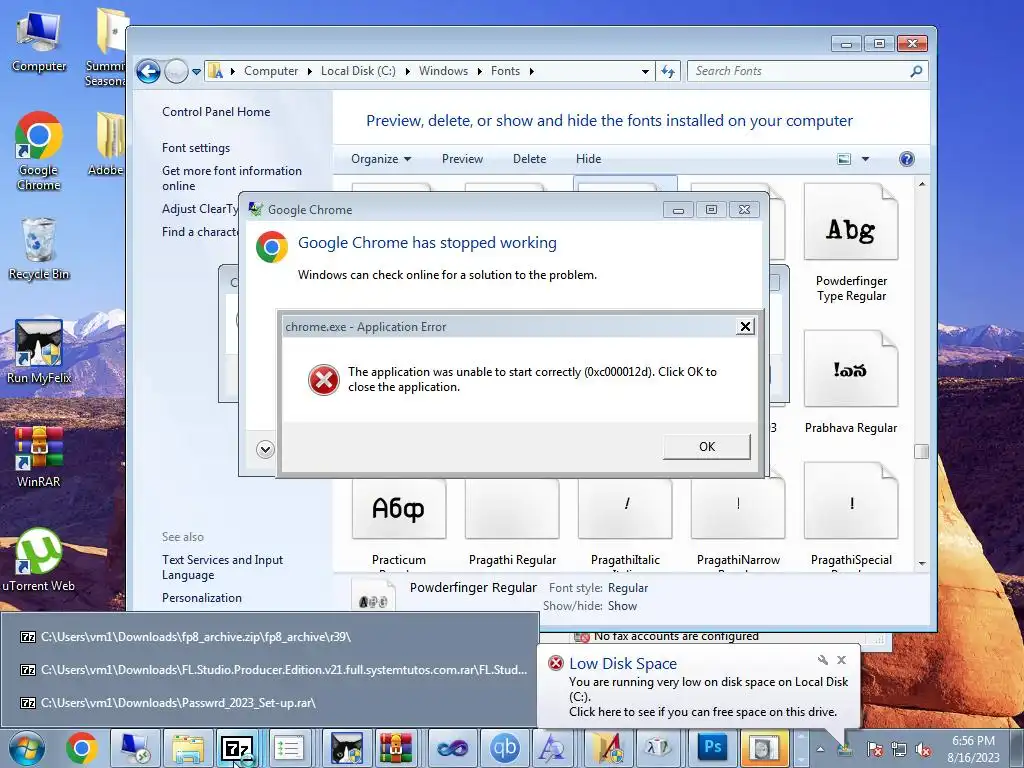The height and width of the screenshot is (768, 1024).
Task: Open the Adobe folder on desktop
Action: pyautogui.click(x=106, y=144)
